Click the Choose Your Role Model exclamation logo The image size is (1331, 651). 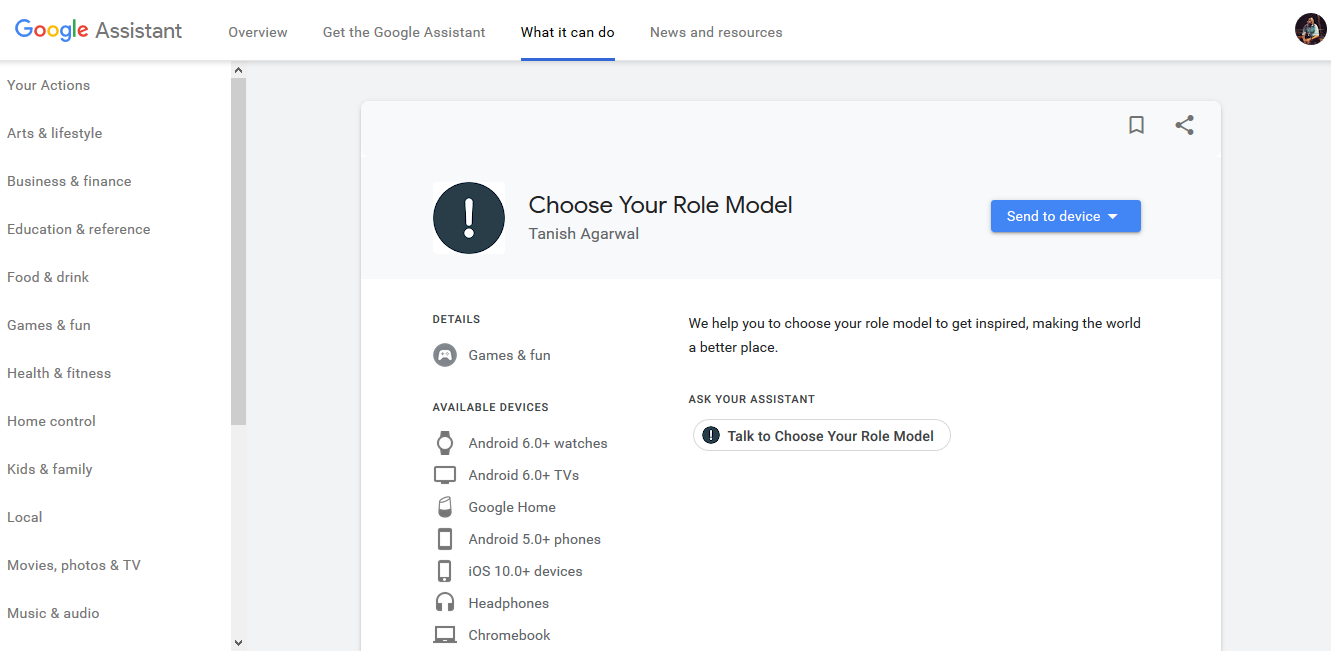pyautogui.click(x=469, y=218)
